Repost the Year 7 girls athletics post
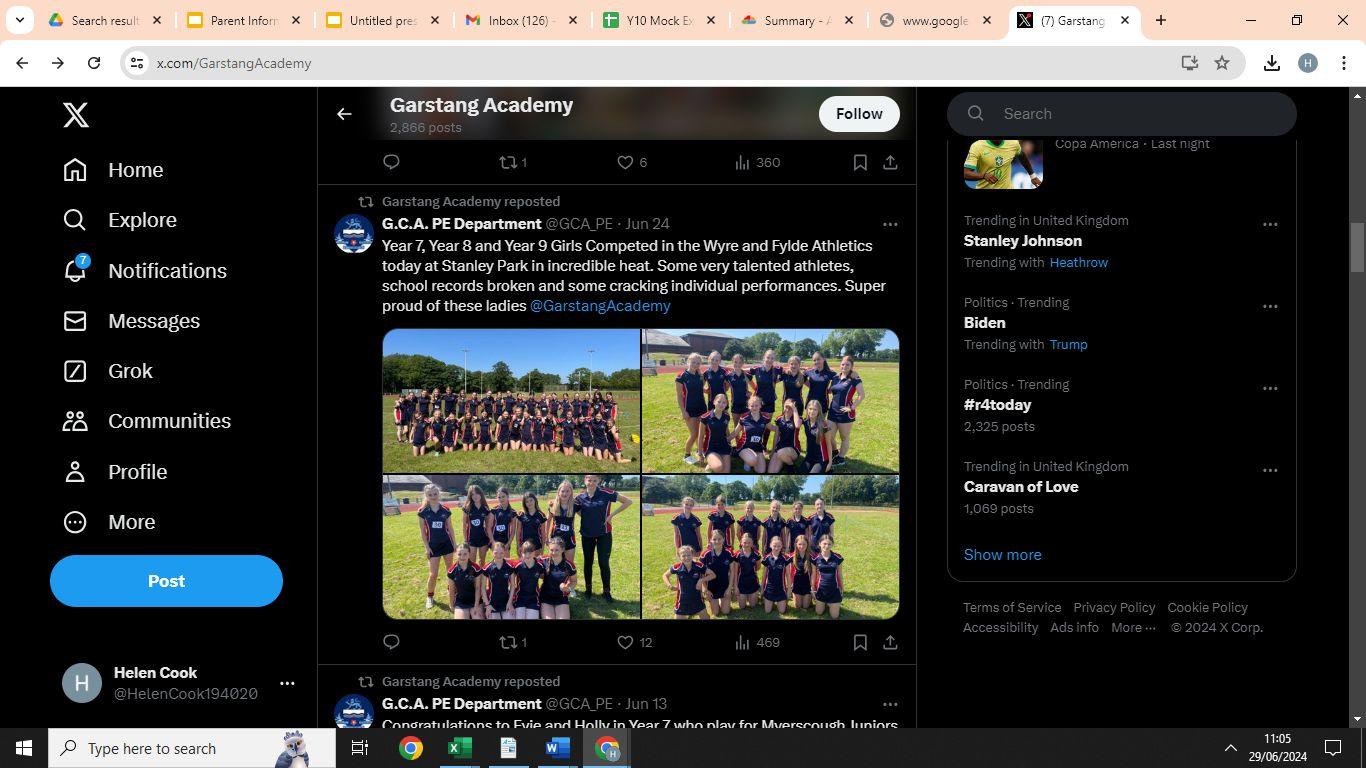 pos(513,642)
